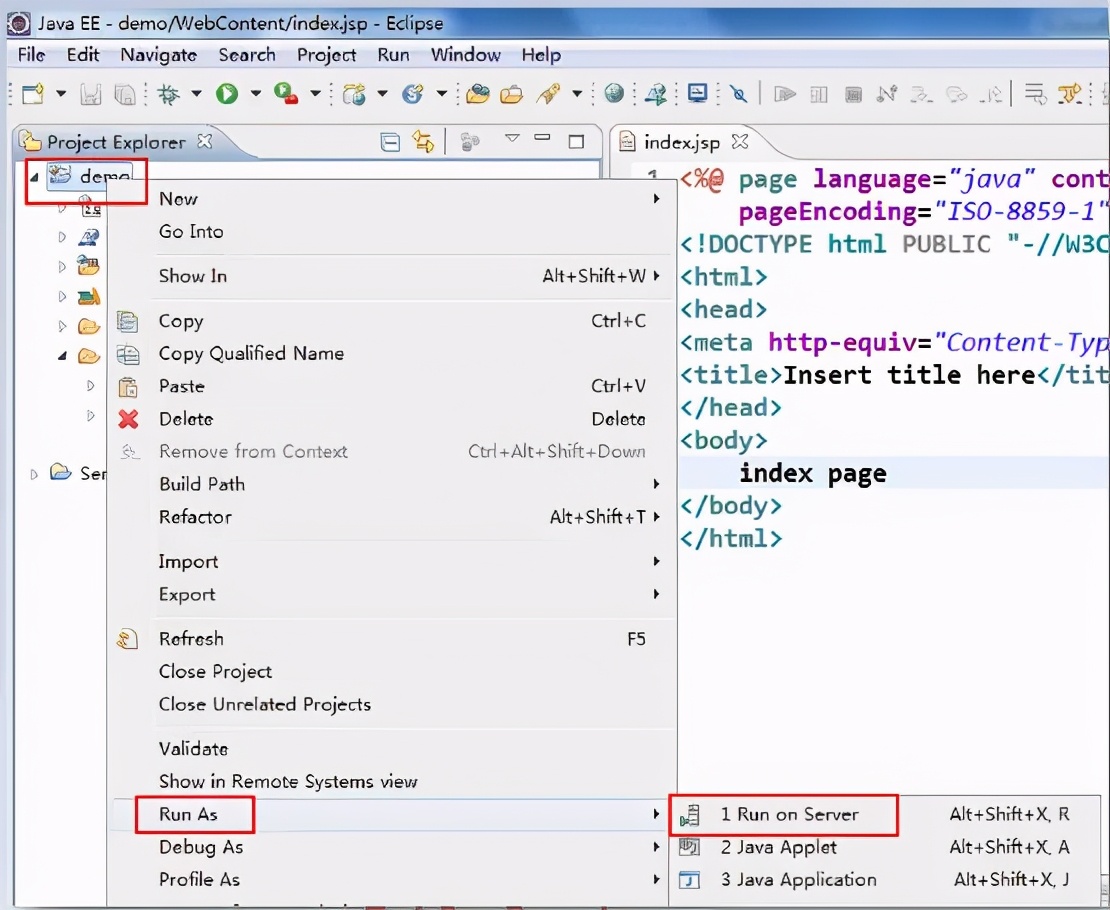Close the index.jsp editor tab
Screen dimensions: 1110x910
point(740,141)
